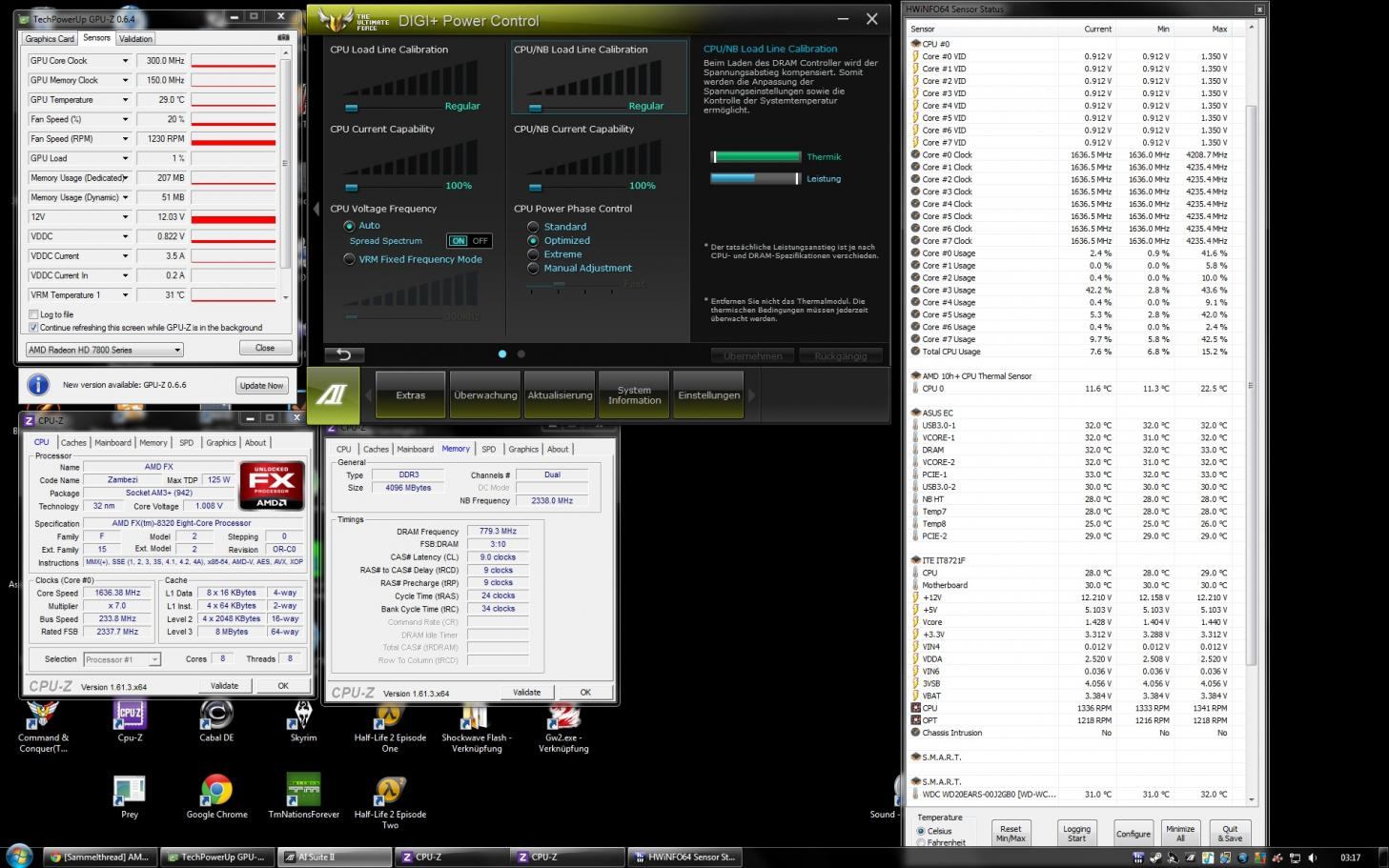Launch Cabal DE desktop icon
The width and height of the screenshot is (1389, 868).
click(216, 721)
